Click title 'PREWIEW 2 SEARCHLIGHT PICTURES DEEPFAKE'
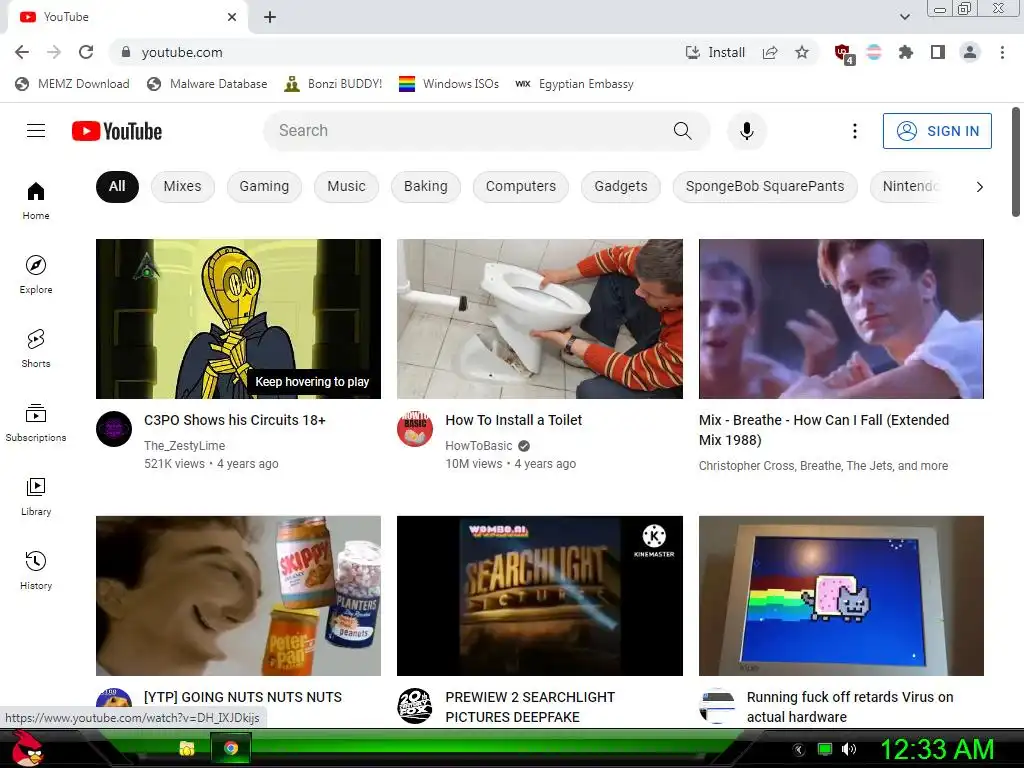 coord(530,707)
